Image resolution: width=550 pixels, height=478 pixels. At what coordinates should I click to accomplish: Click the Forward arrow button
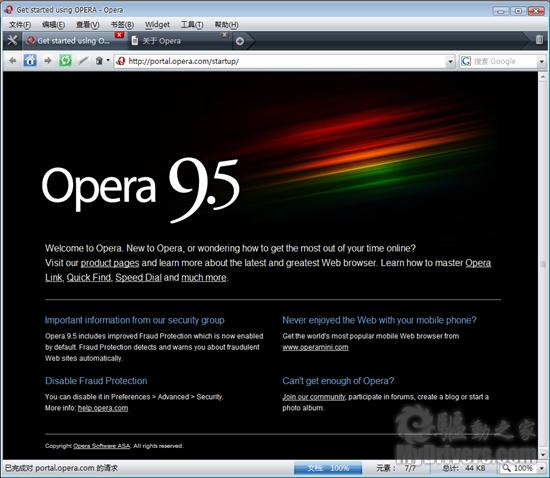tap(48, 61)
